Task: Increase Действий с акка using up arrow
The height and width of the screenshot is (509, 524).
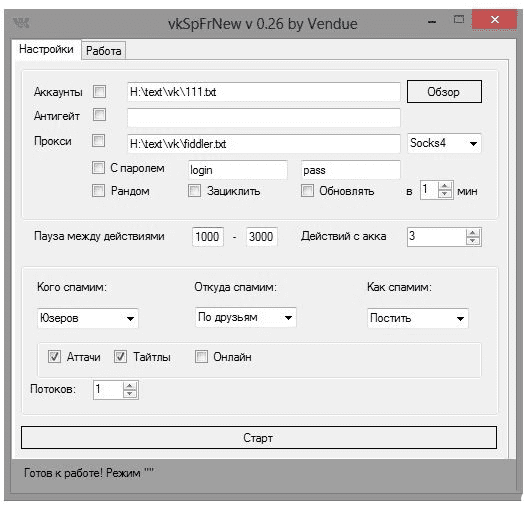Action: pos(473,233)
